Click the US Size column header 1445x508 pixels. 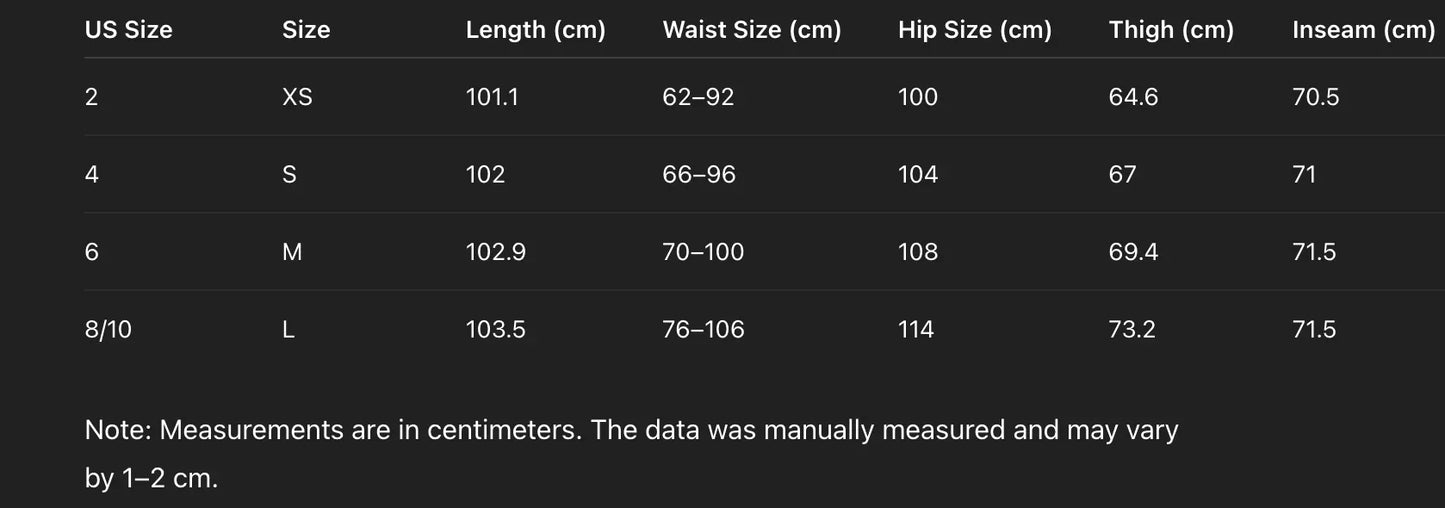point(129,30)
